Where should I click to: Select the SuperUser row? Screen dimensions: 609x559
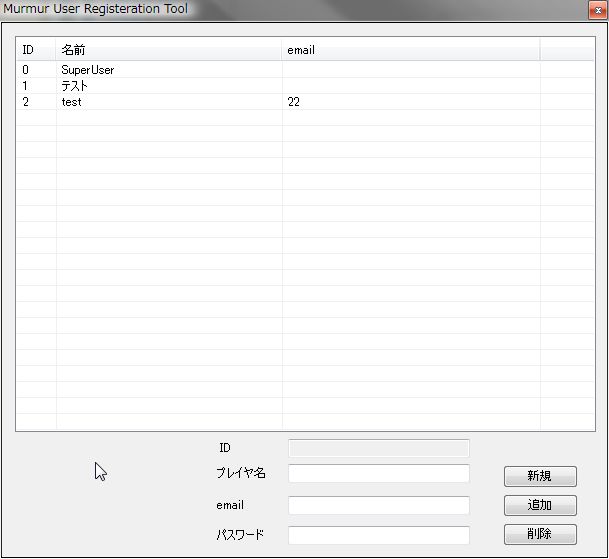pyautogui.click(x=305, y=70)
